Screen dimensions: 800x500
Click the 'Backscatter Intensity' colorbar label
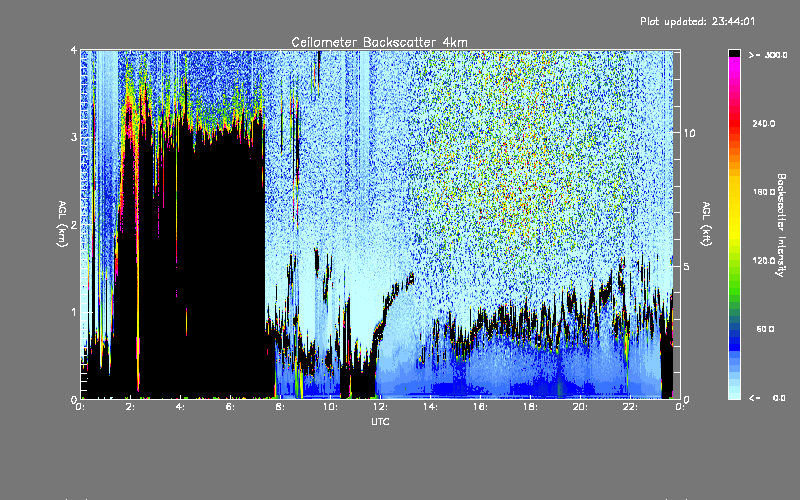781,225
